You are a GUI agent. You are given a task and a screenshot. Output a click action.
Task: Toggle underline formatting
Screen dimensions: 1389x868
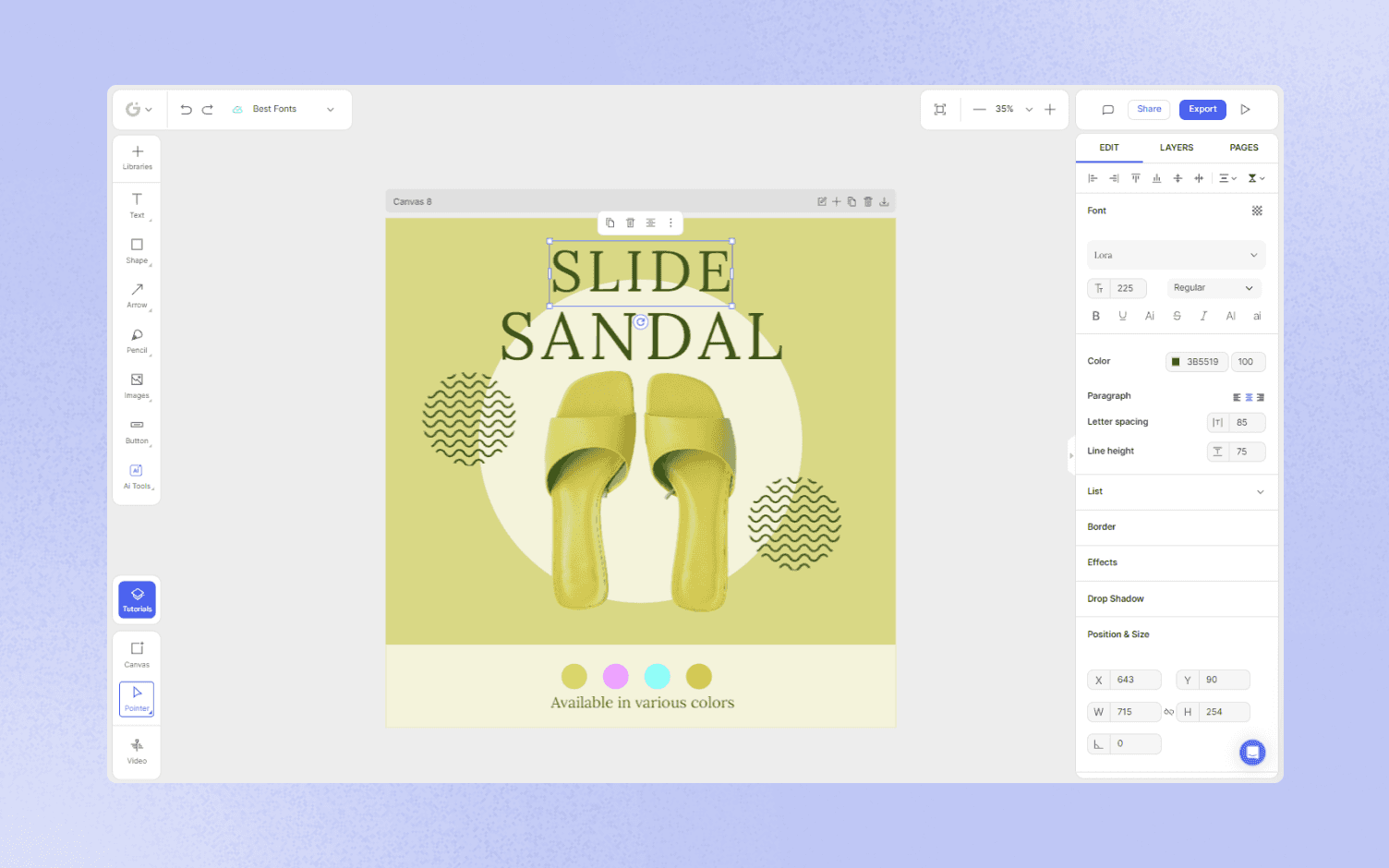[1123, 316]
